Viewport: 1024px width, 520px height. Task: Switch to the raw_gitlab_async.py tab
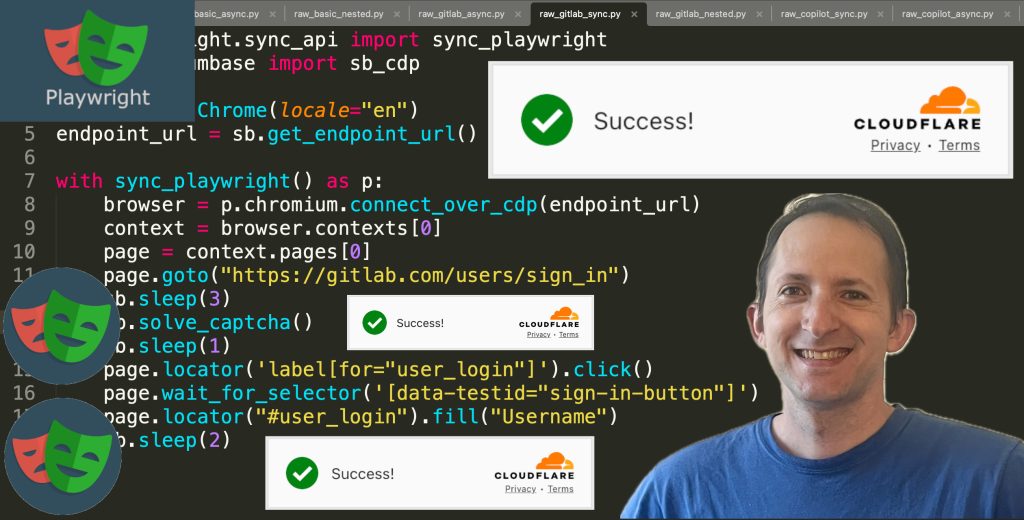[x=462, y=14]
